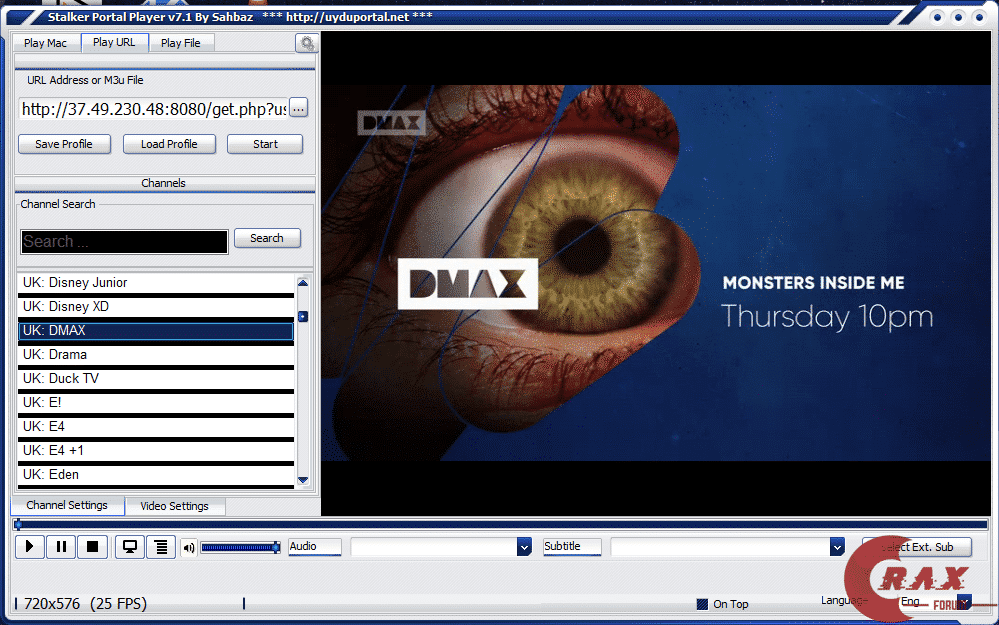Click the channel list scrollbar thumb
999x625 pixels.
(x=303, y=317)
